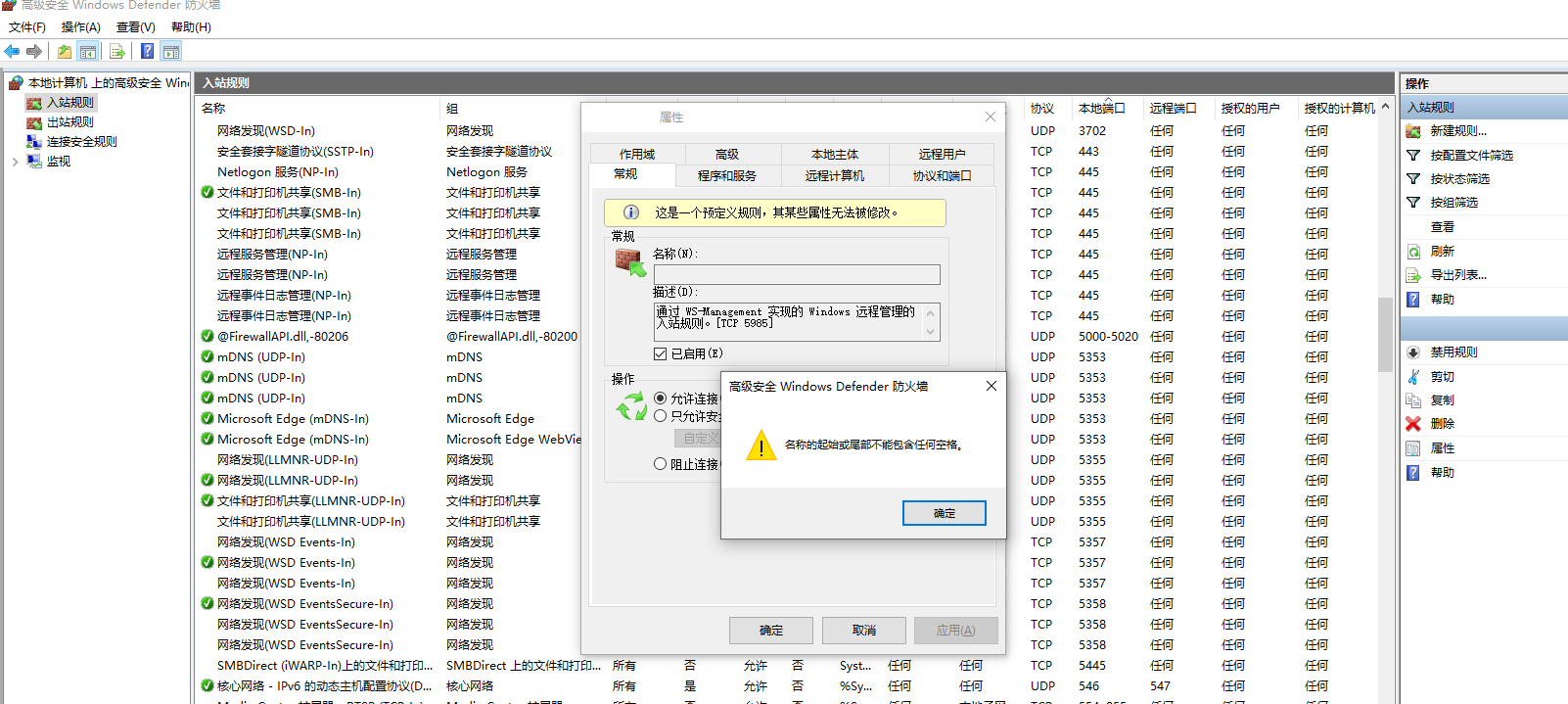Toggle the action pane toolbar icon
Viewport: 1568px width, 704px height.
pos(171,51)
